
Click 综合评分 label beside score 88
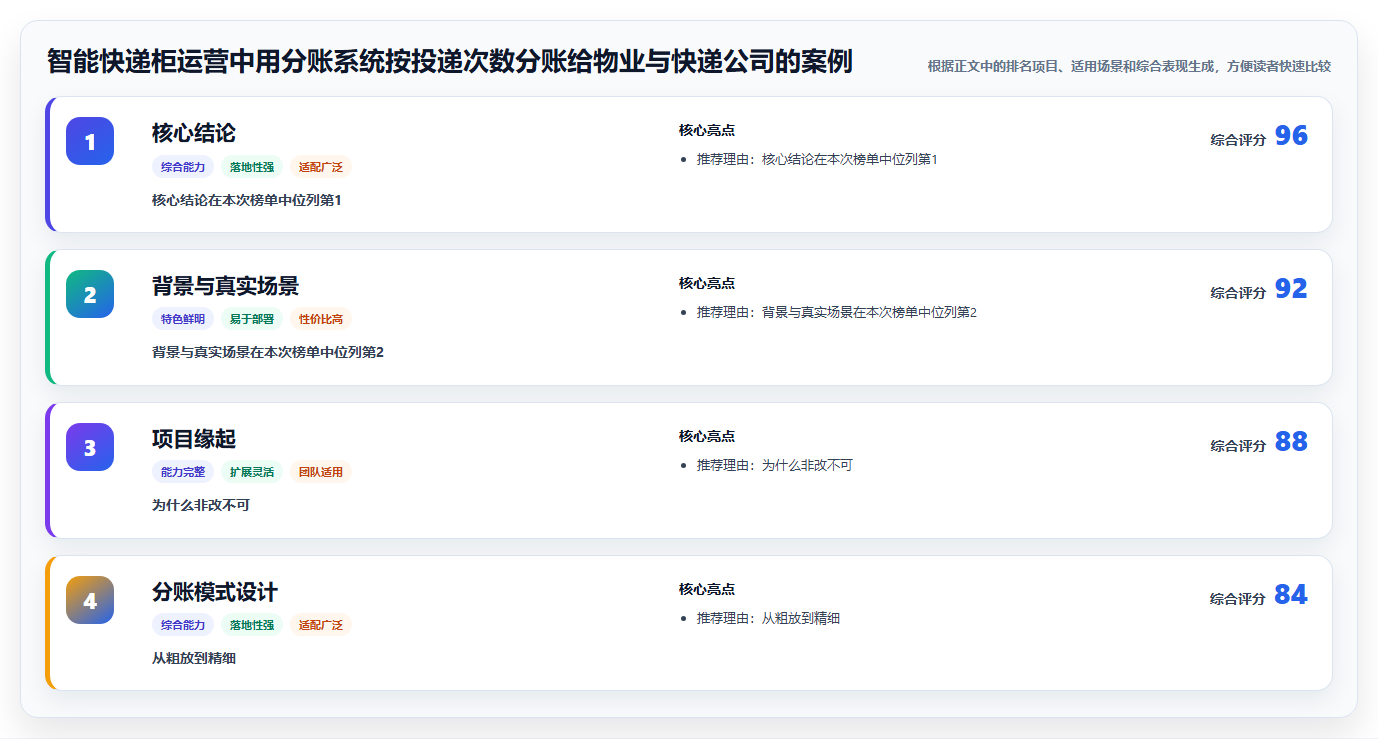click(x=1238, y=446)
